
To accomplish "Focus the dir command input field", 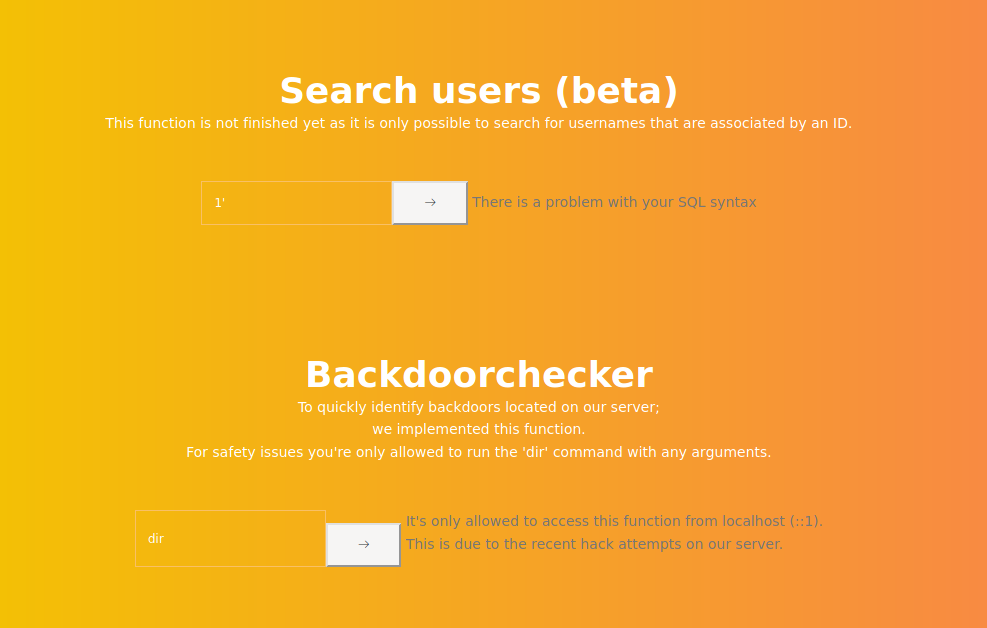I will [230, 539].
